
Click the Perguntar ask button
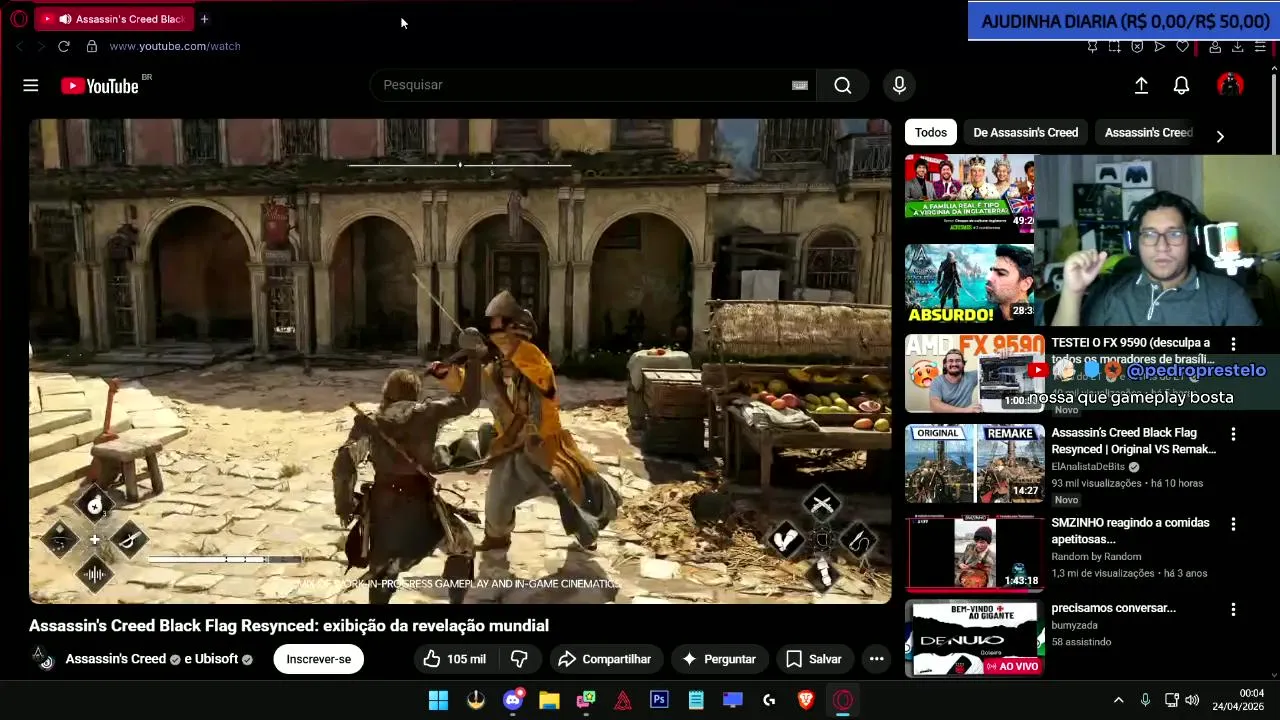(x=719, y=659)
